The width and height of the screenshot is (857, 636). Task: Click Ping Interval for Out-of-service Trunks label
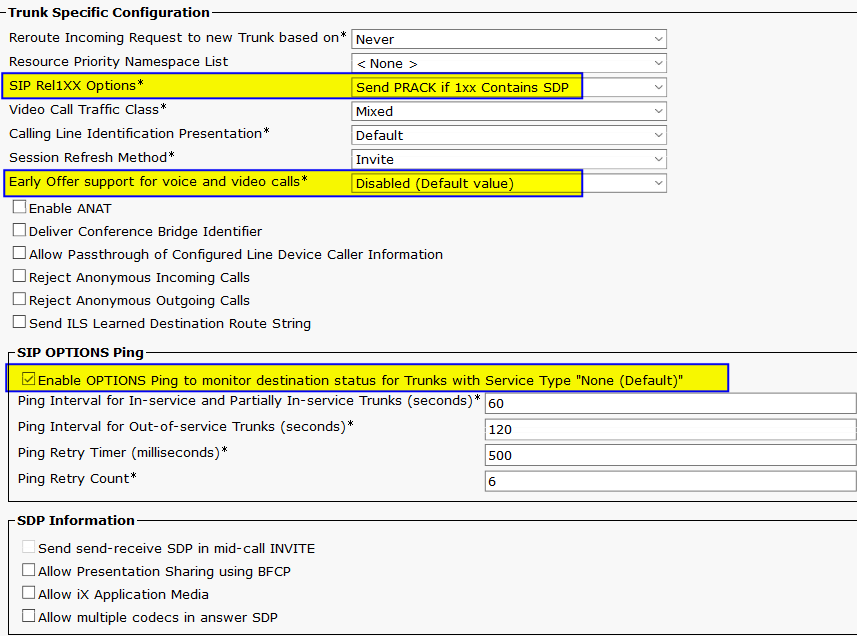[x=185, y=427]
